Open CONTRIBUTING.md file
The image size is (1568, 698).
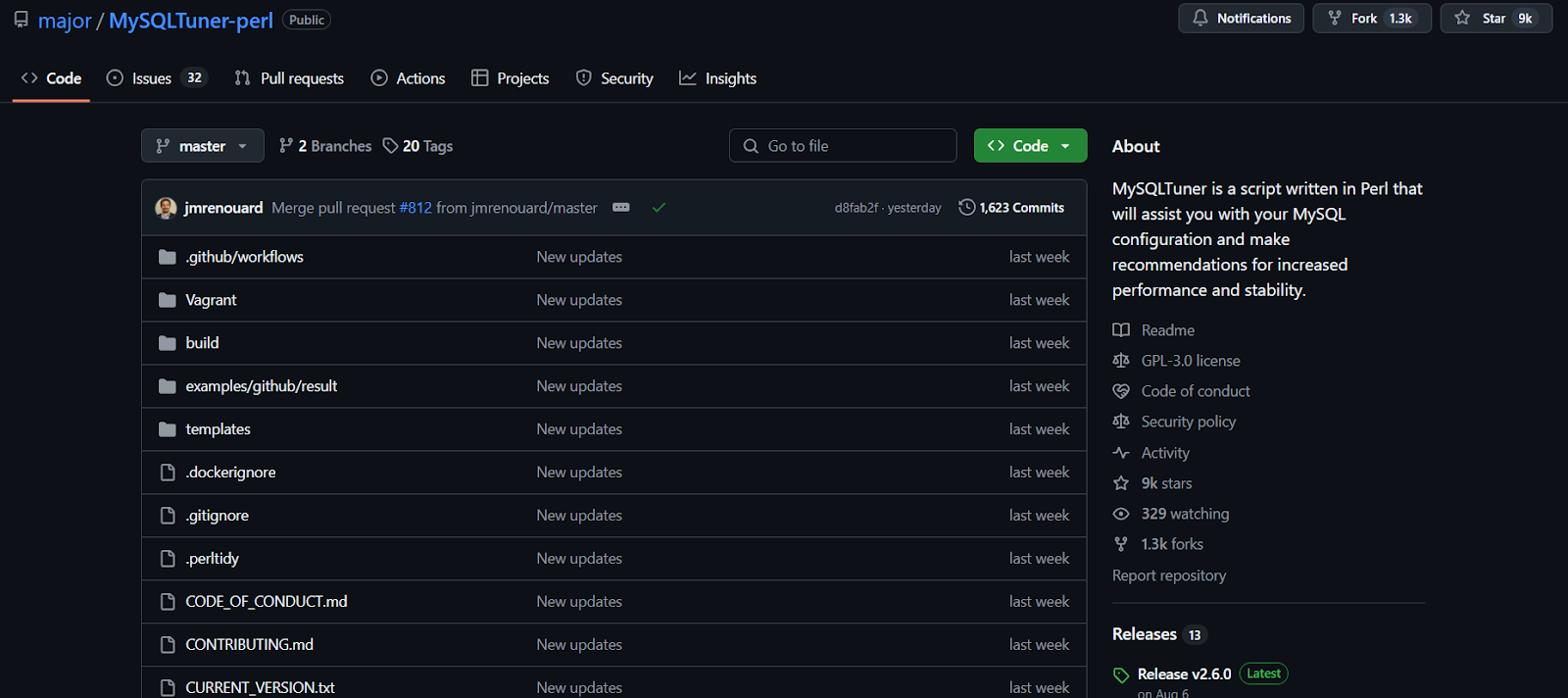coord(249,645)
